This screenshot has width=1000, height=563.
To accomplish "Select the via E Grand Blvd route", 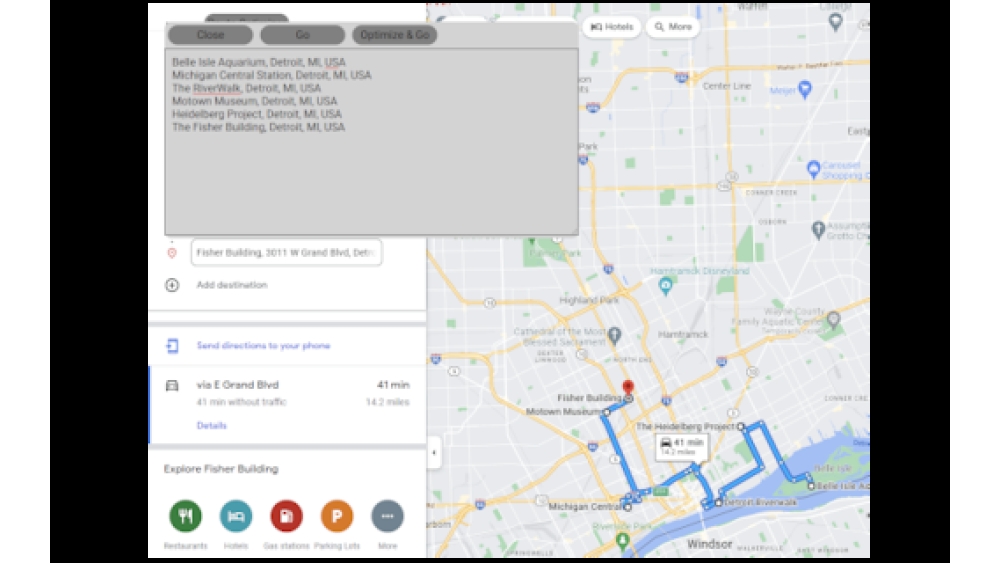I will pyautogui.click(x=288, y=405).
